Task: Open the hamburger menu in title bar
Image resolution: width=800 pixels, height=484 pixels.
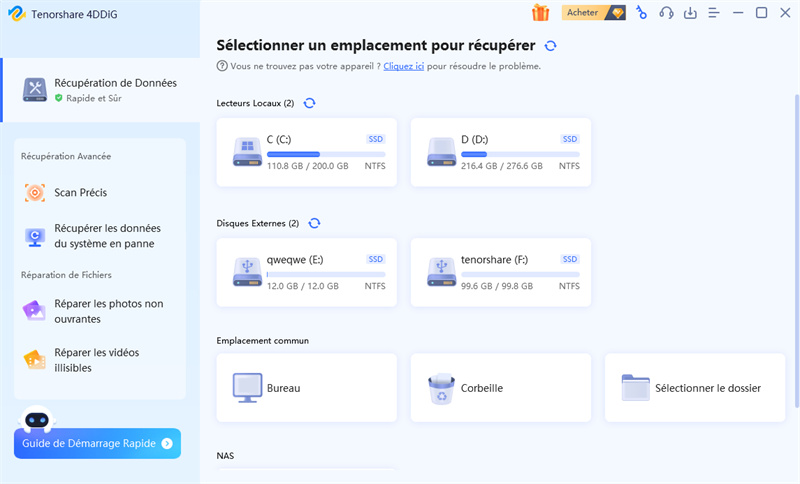Action: click(714, 13)
